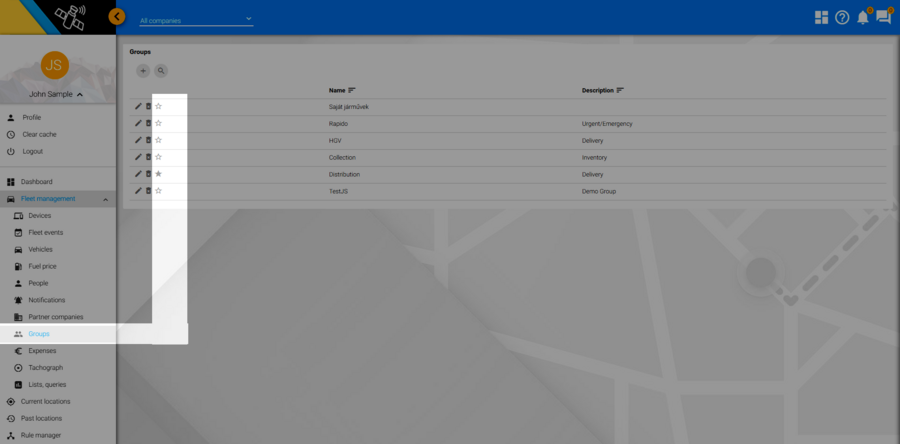Star the TestJS group as favorite
The image size is (900, 444).
pyautogui.click(x=158, y=191)
